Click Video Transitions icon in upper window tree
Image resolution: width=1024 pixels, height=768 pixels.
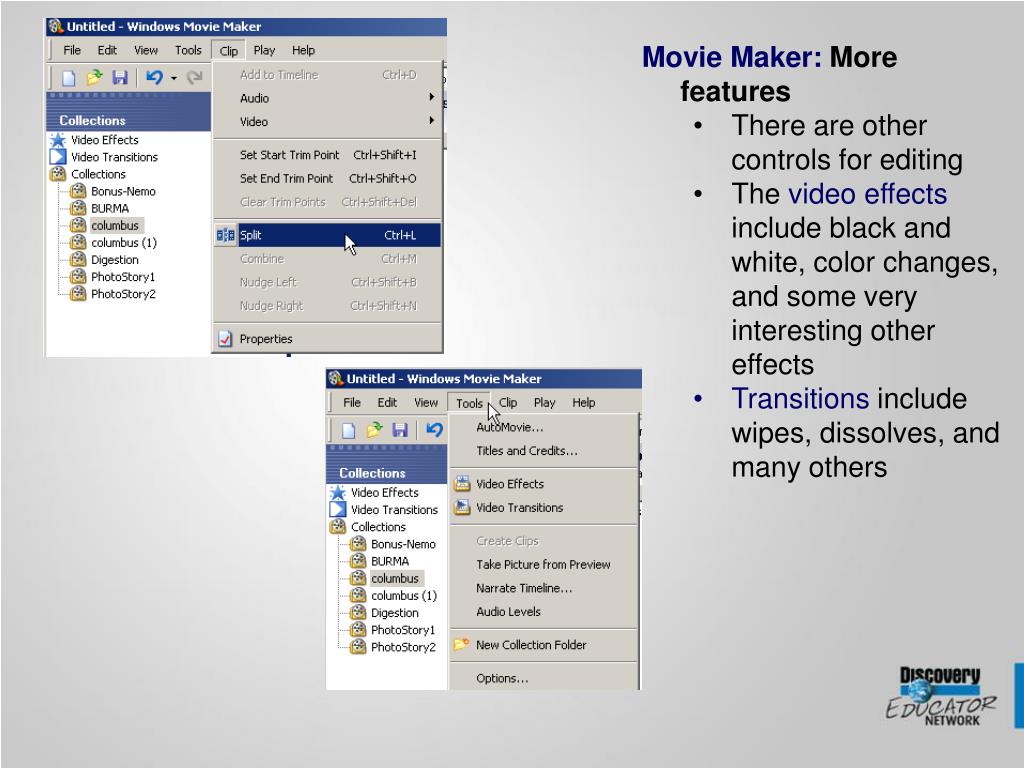click(58, 157)
